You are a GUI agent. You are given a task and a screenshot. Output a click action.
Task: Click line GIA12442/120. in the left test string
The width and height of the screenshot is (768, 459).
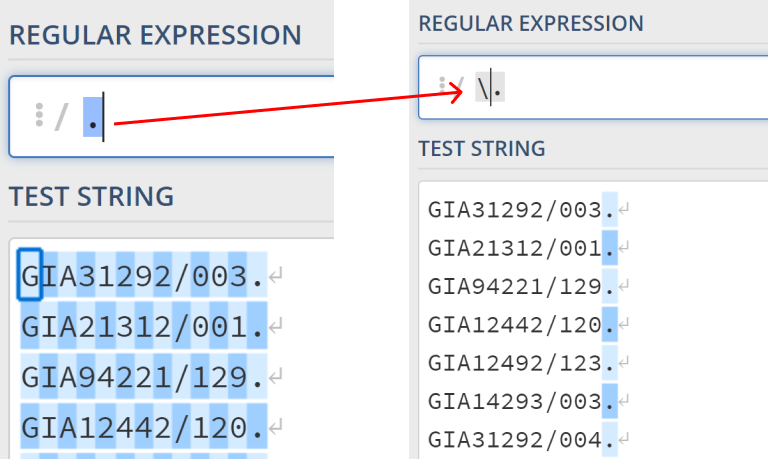point(142,428)
